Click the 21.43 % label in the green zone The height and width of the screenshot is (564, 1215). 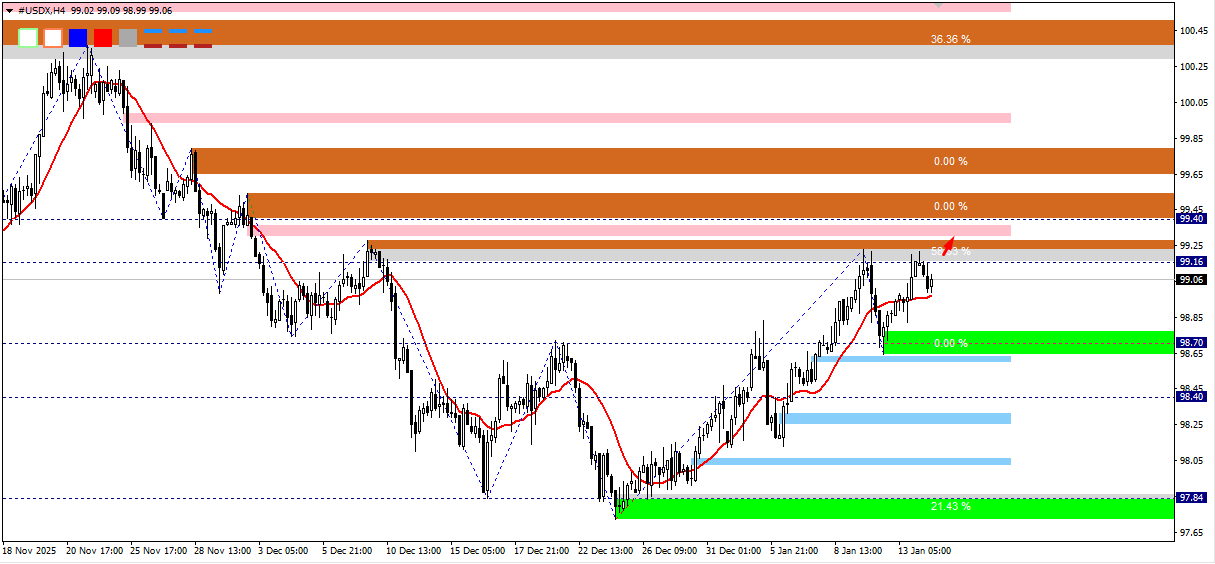(x=950, y=506)
